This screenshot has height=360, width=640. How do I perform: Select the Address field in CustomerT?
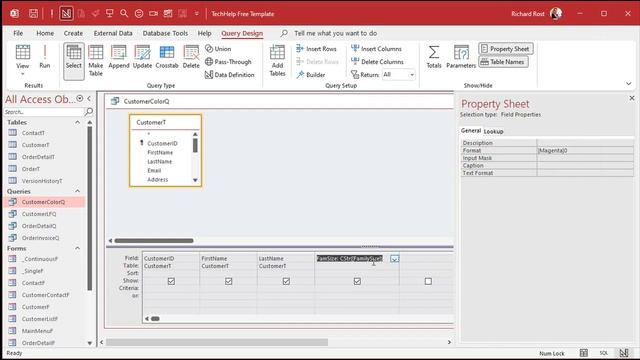coord(158,180)
